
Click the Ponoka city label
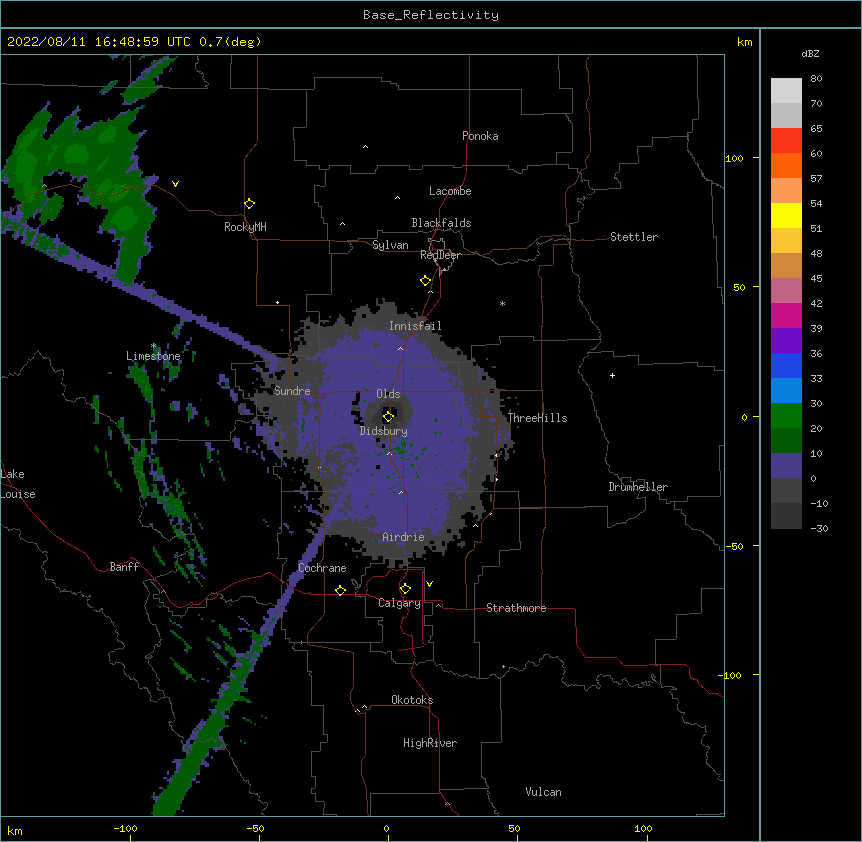(480, 136)
